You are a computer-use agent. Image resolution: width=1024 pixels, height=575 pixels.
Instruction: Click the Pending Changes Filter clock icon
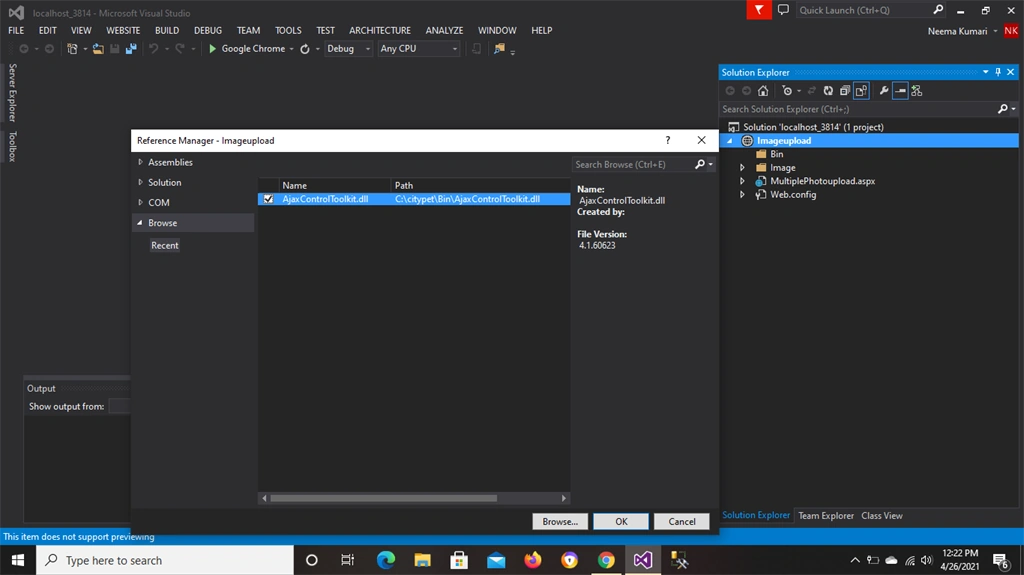click(x=788, y=91)
